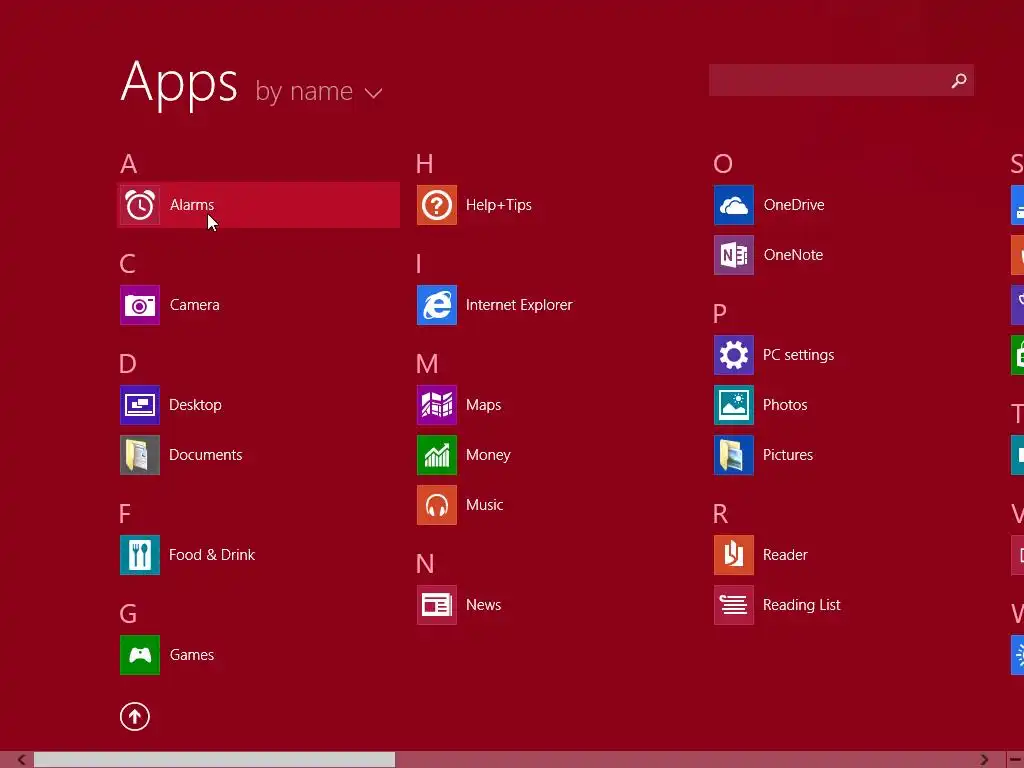Screen dimensions: 1024x768
Task: Jump to letter M group header
Action: coord(427,364)
